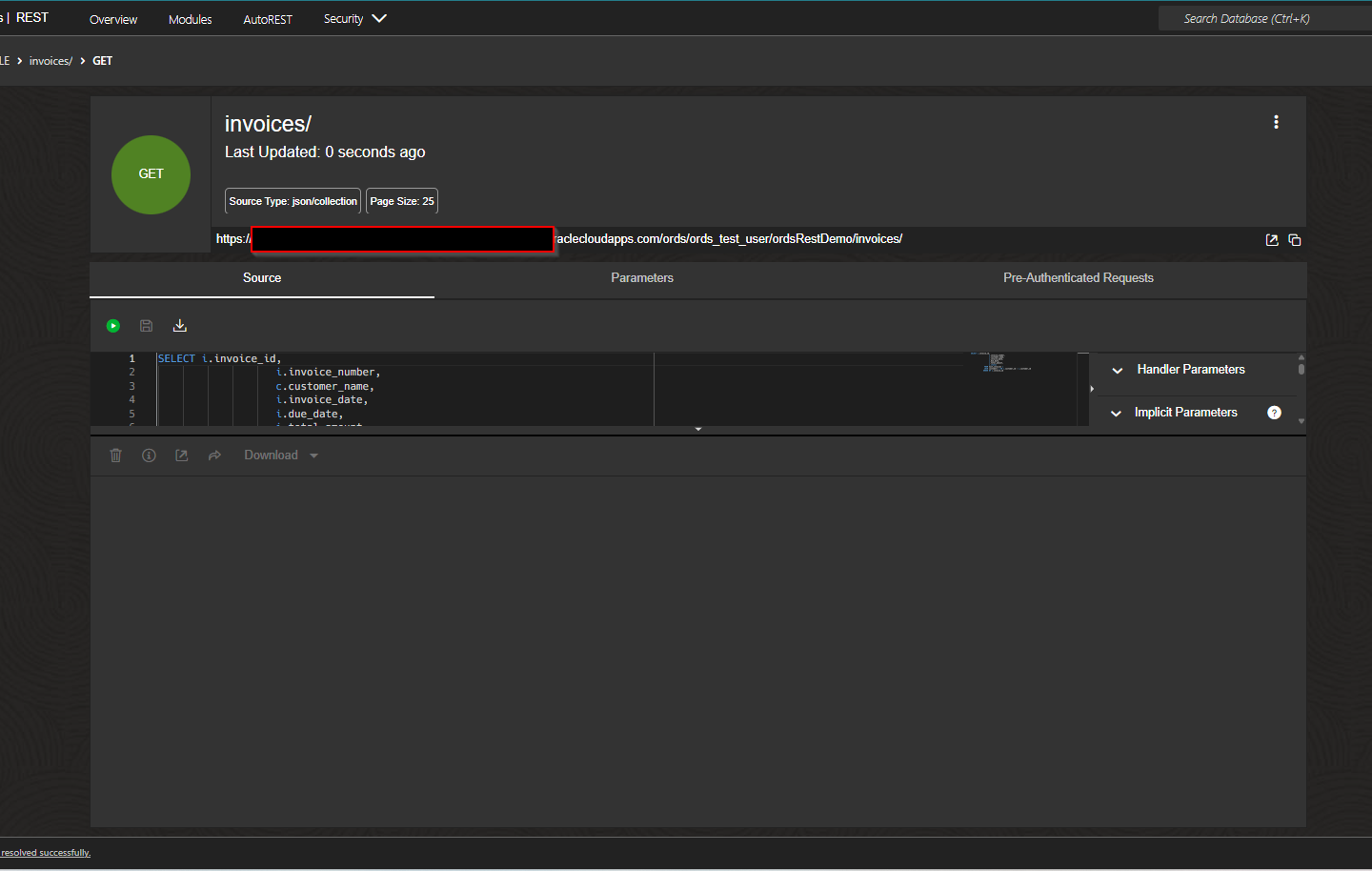The height and width of the screenshot is (871, 1372).
Task: Download the handler source code
Action: click(x=179, y=325)
